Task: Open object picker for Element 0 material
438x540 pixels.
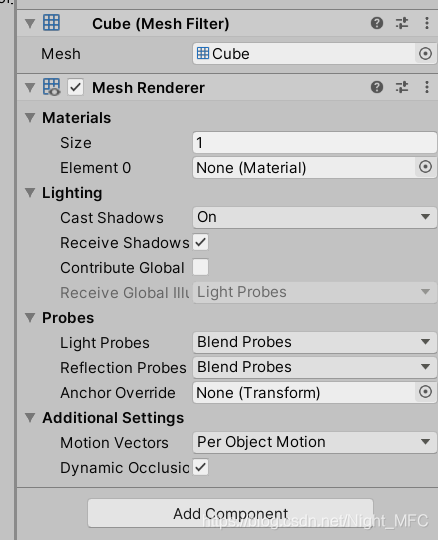Action: pyautogui.click(x=425, y=167)
